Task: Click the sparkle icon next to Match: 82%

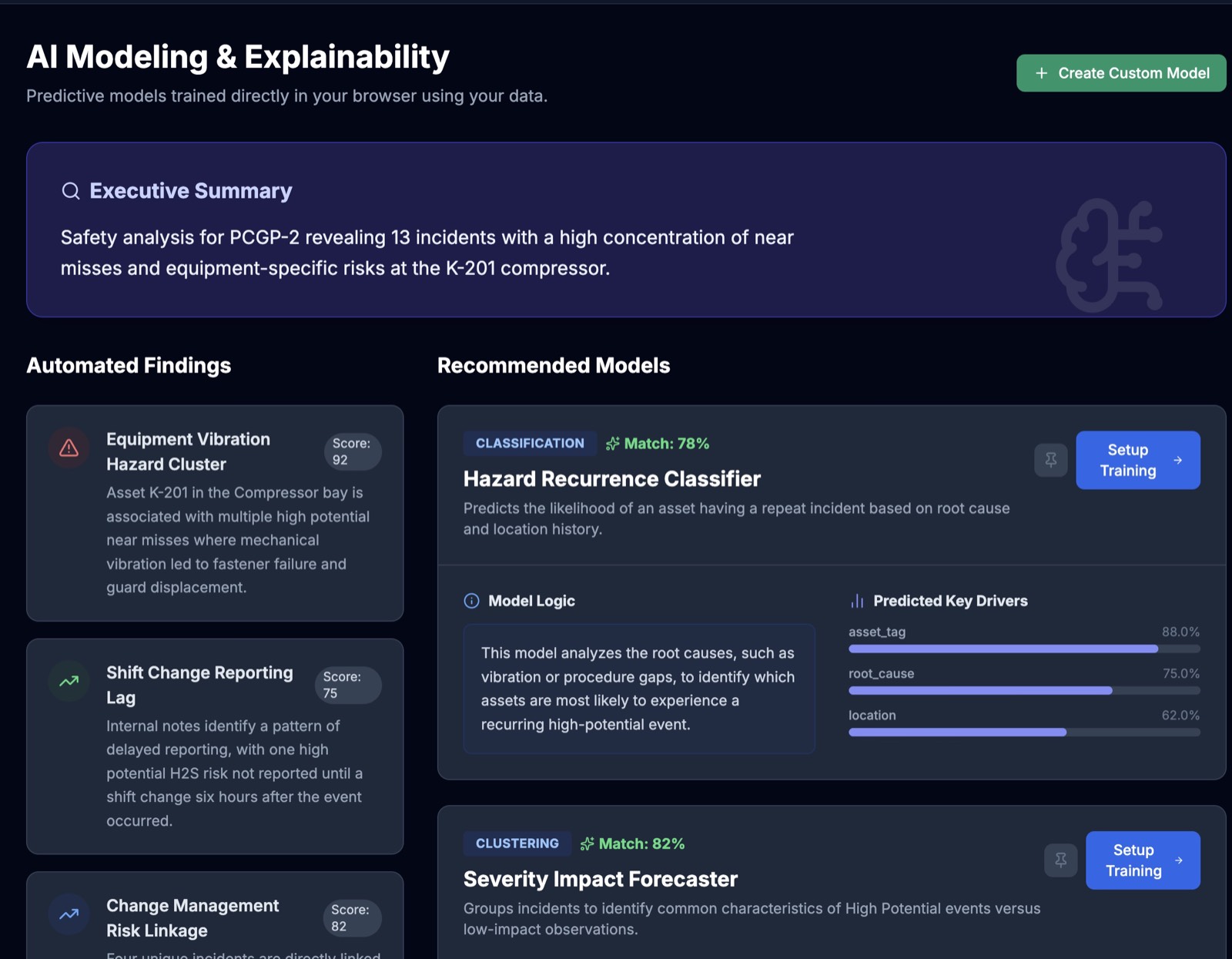Action: point(588,843)
